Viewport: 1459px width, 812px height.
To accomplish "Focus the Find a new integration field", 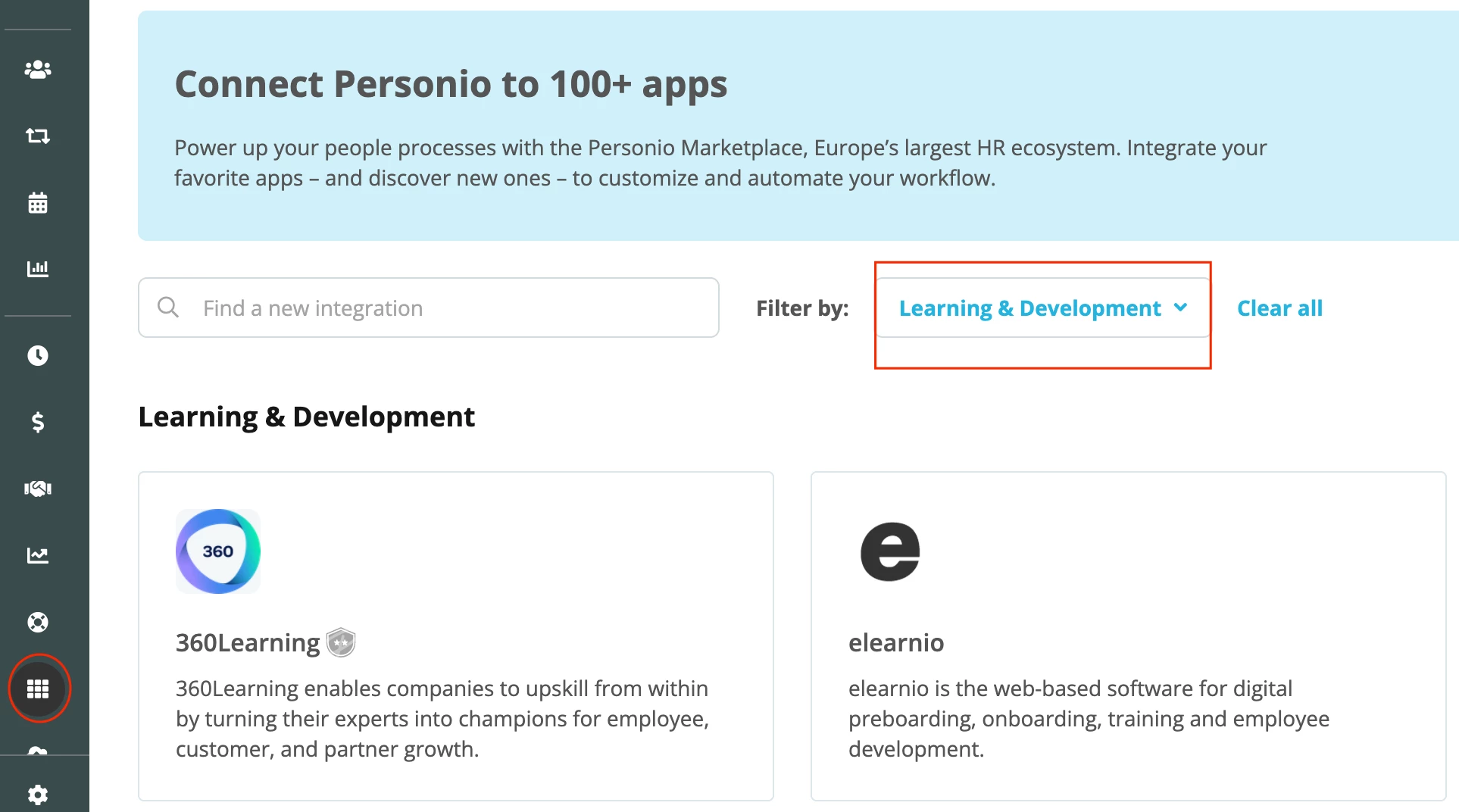I will pyautogui.click(x=429, y=308).
